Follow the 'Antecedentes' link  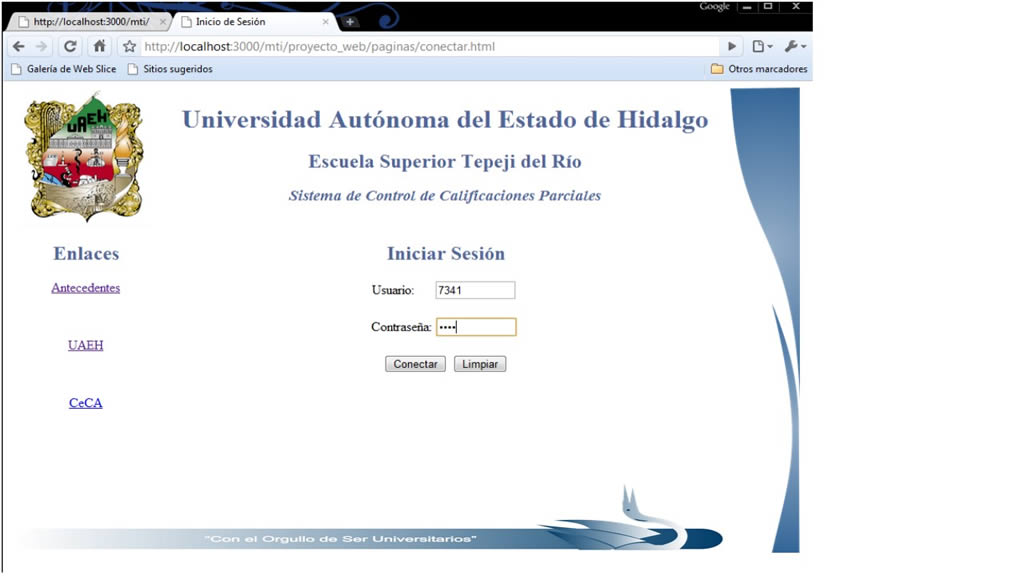(x=85, y=288)
